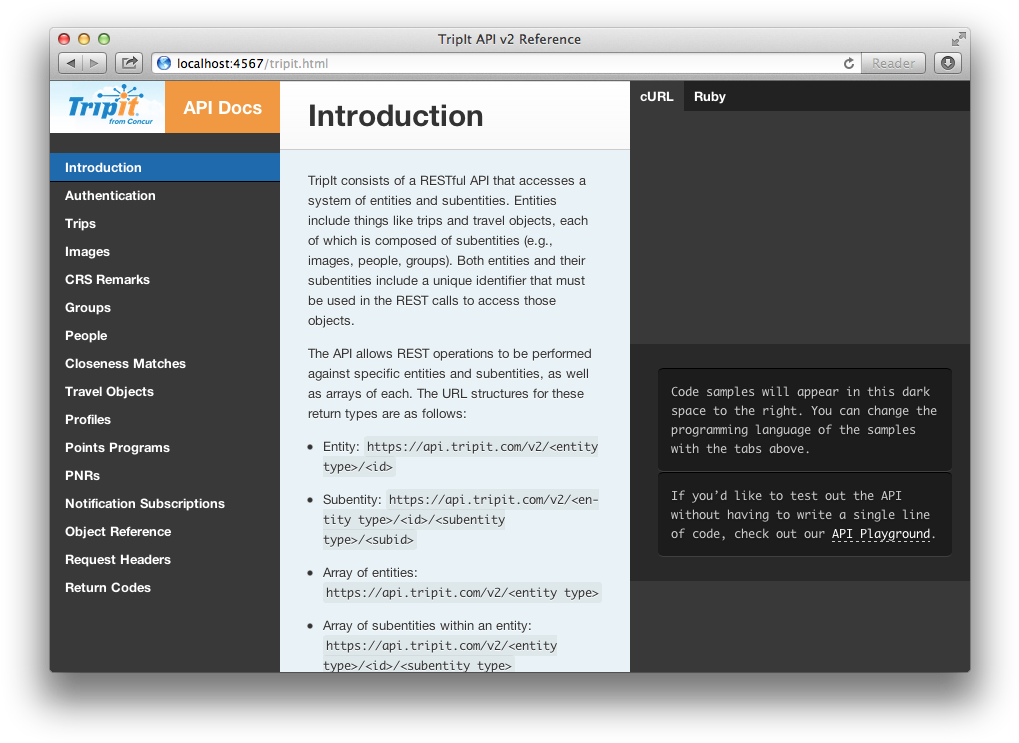Click the fullscreen arrows icon

(x=958, y=39)
